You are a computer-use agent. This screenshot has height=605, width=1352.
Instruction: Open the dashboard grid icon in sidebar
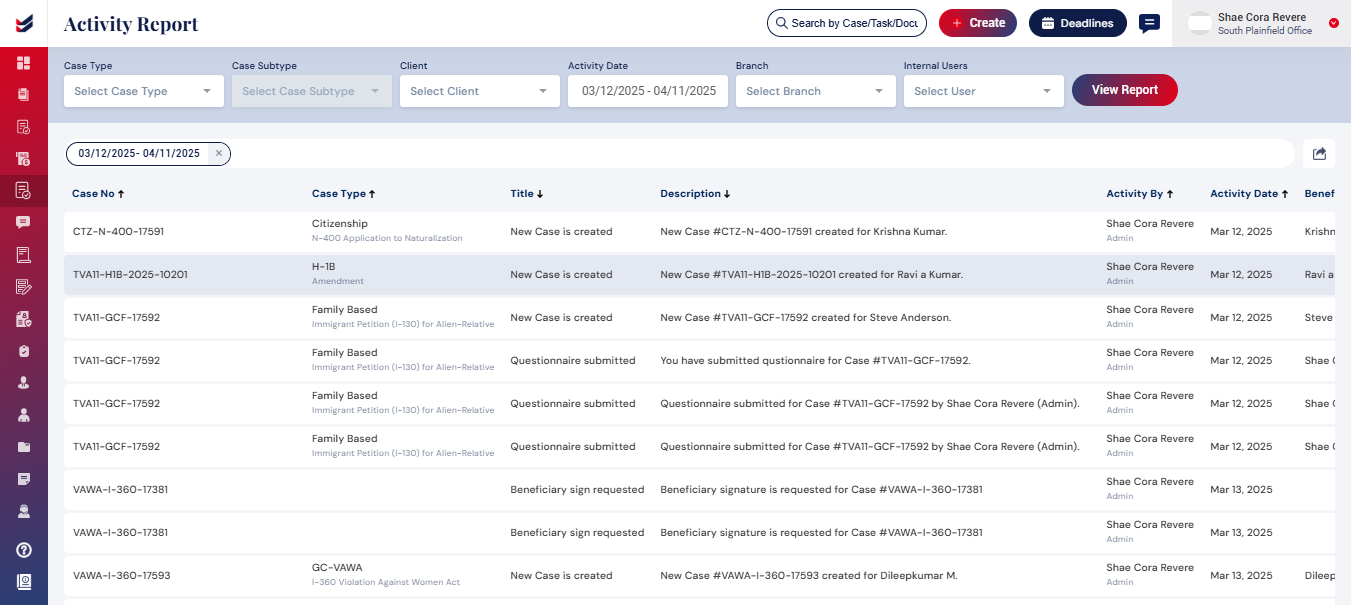click(23, 63)
